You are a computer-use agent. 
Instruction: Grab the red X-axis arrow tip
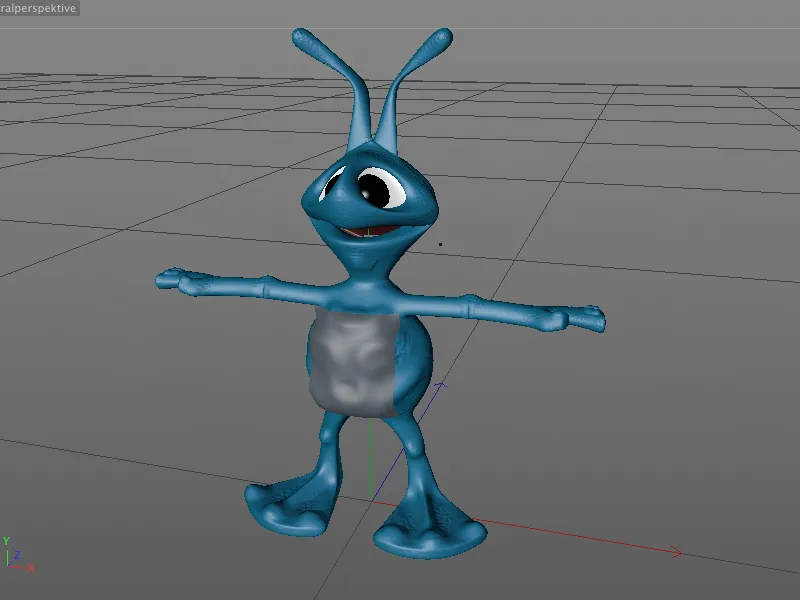click(677, 552)
